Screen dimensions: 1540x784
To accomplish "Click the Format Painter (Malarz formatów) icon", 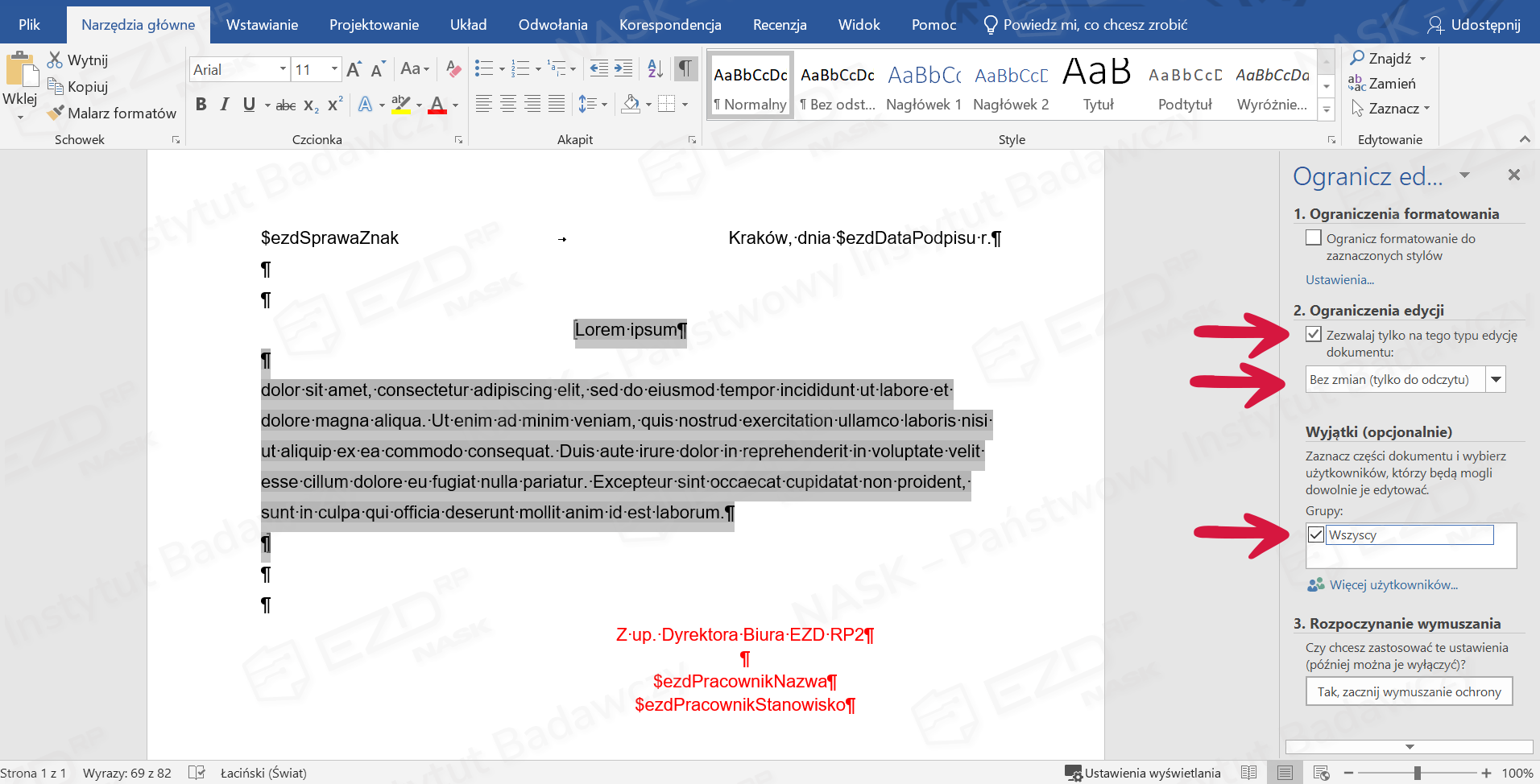I will 56,113.
